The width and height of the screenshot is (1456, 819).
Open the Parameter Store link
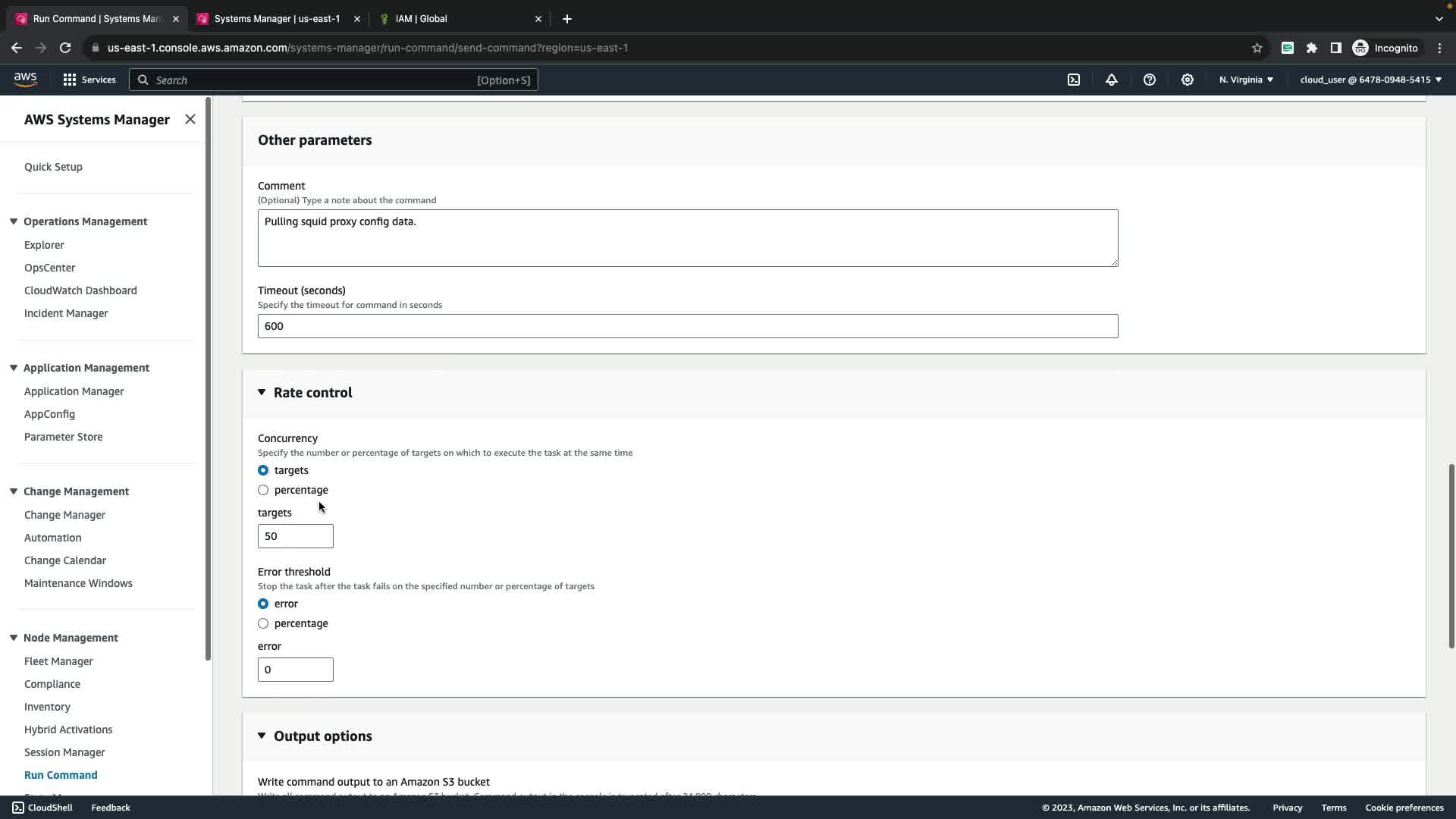coord(63,437)
